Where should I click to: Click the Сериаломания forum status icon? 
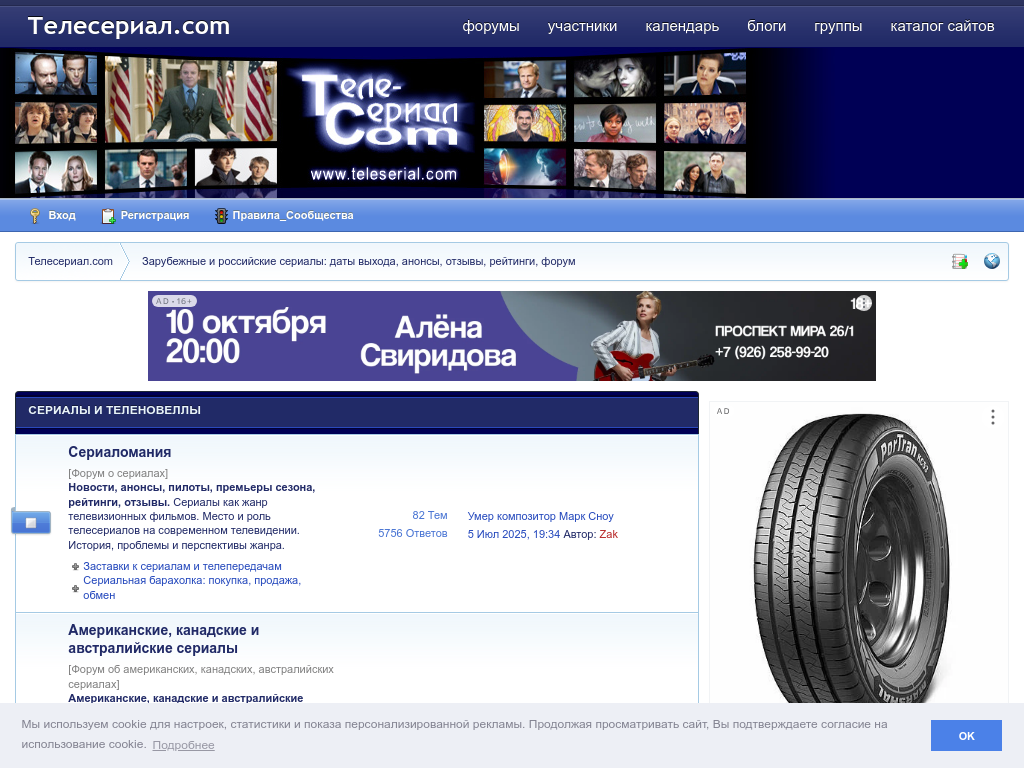(x=31, y=521)
